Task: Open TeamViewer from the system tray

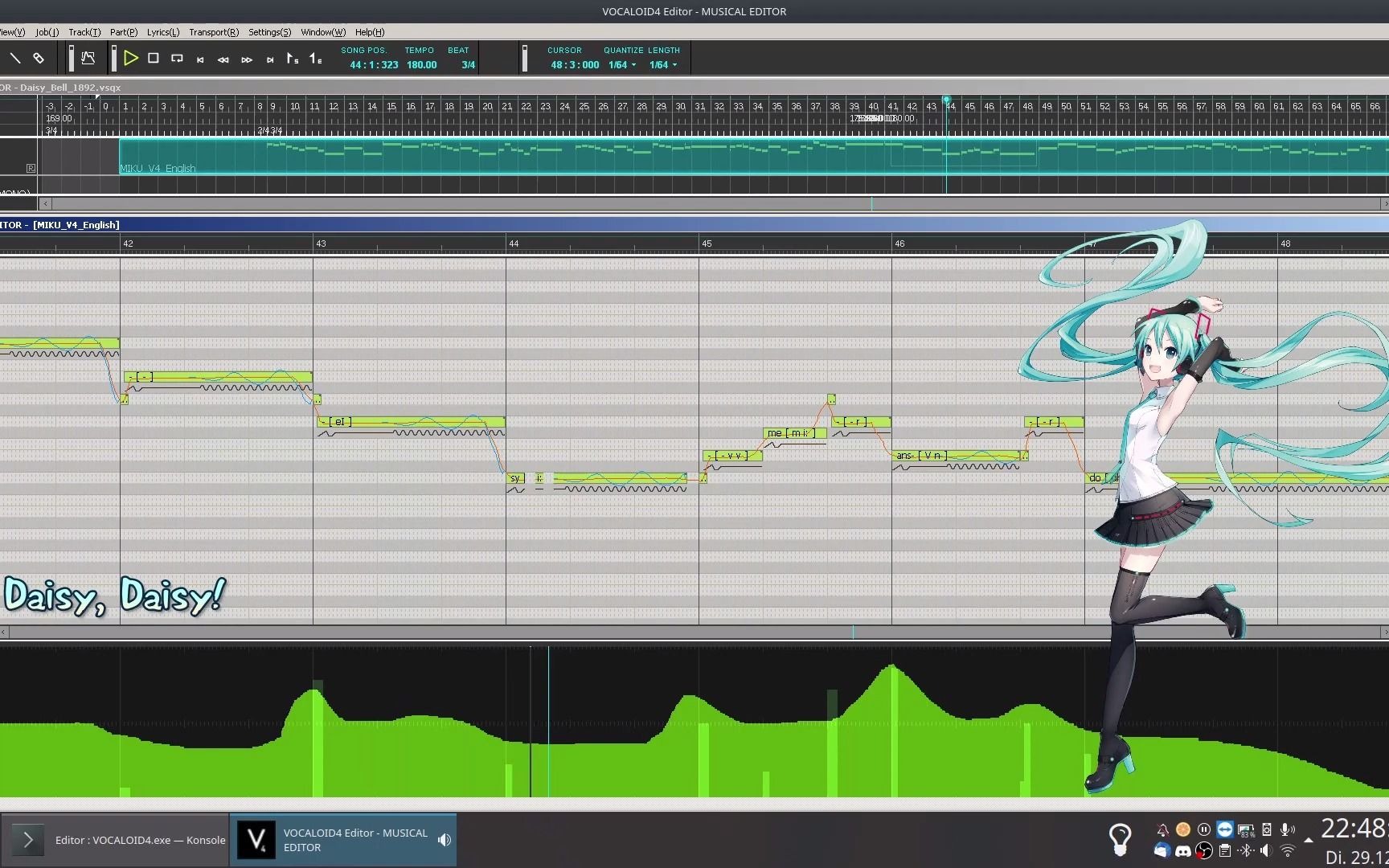Action: 1224,829
